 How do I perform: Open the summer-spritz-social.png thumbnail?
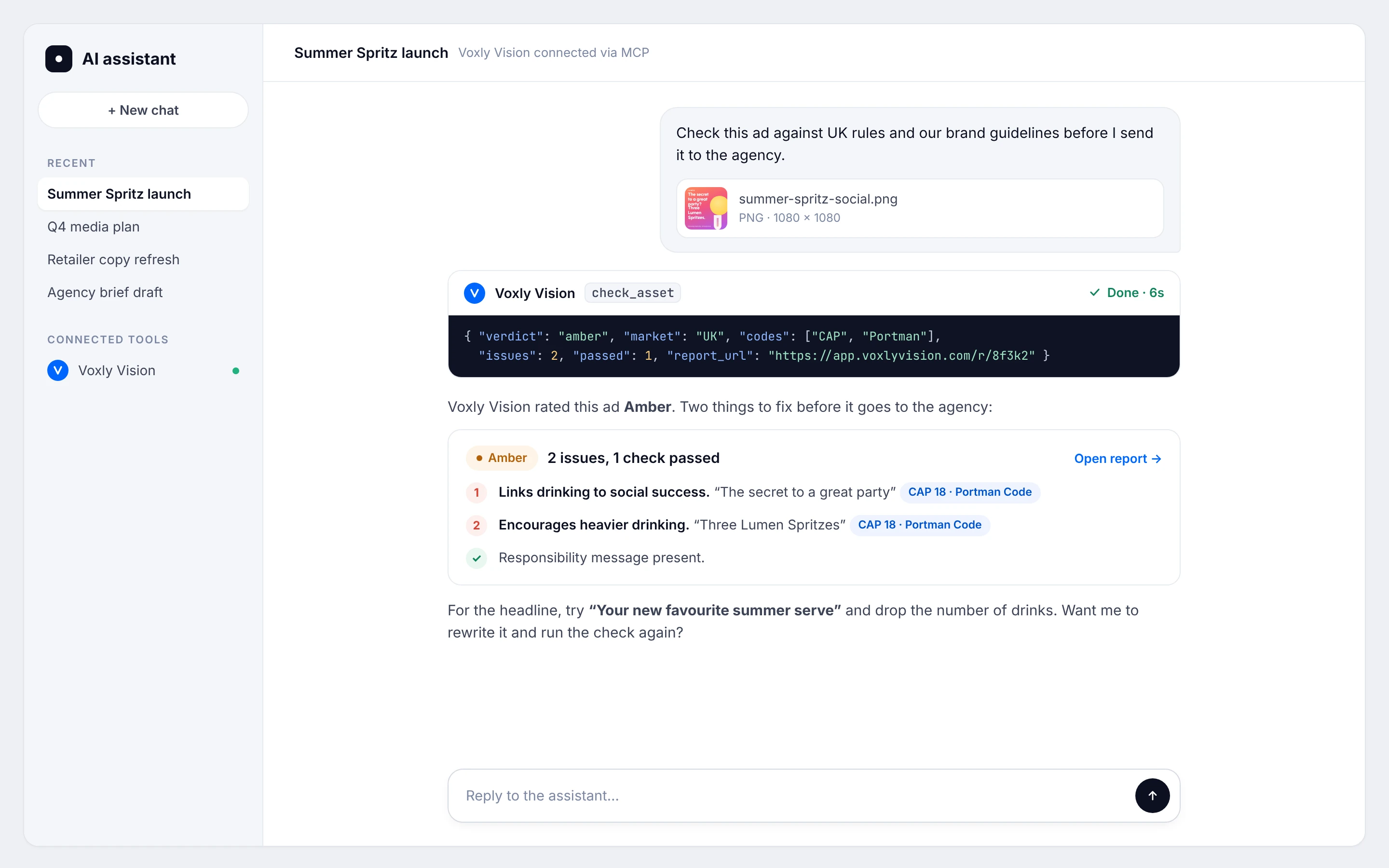[x=706, y=208]
